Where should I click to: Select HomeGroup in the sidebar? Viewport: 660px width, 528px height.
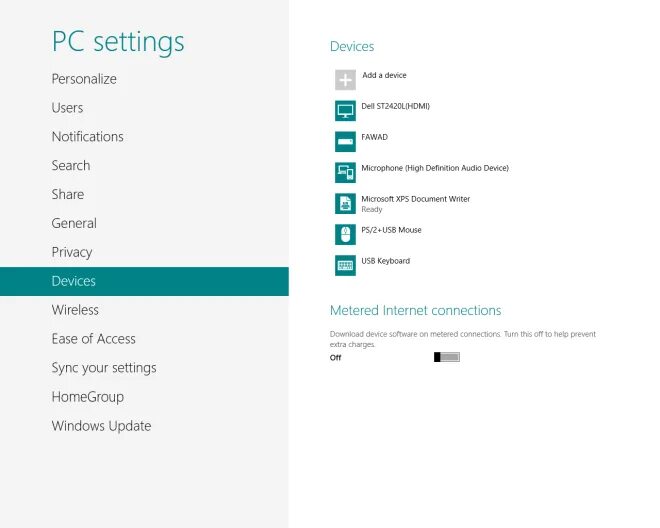pyautogui.click(x=88, y=397)
